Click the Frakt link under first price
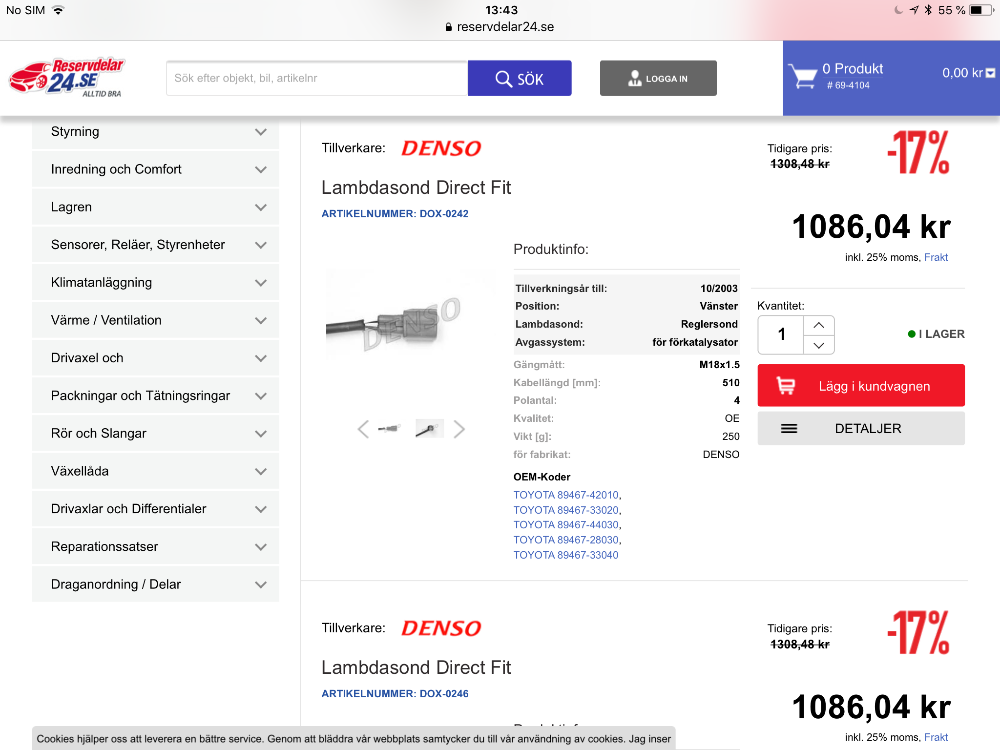The width and height of the screenshot is (1000, 750). pyautogui.click(x=936, y=257)
